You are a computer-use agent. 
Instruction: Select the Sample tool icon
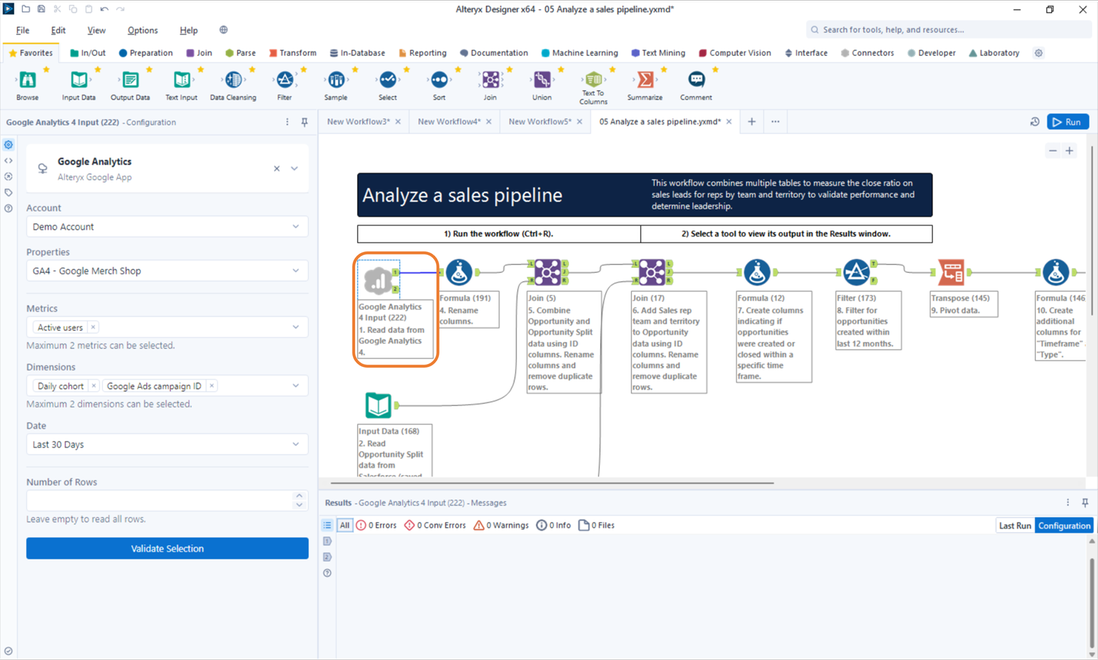(x=336, y=80)
